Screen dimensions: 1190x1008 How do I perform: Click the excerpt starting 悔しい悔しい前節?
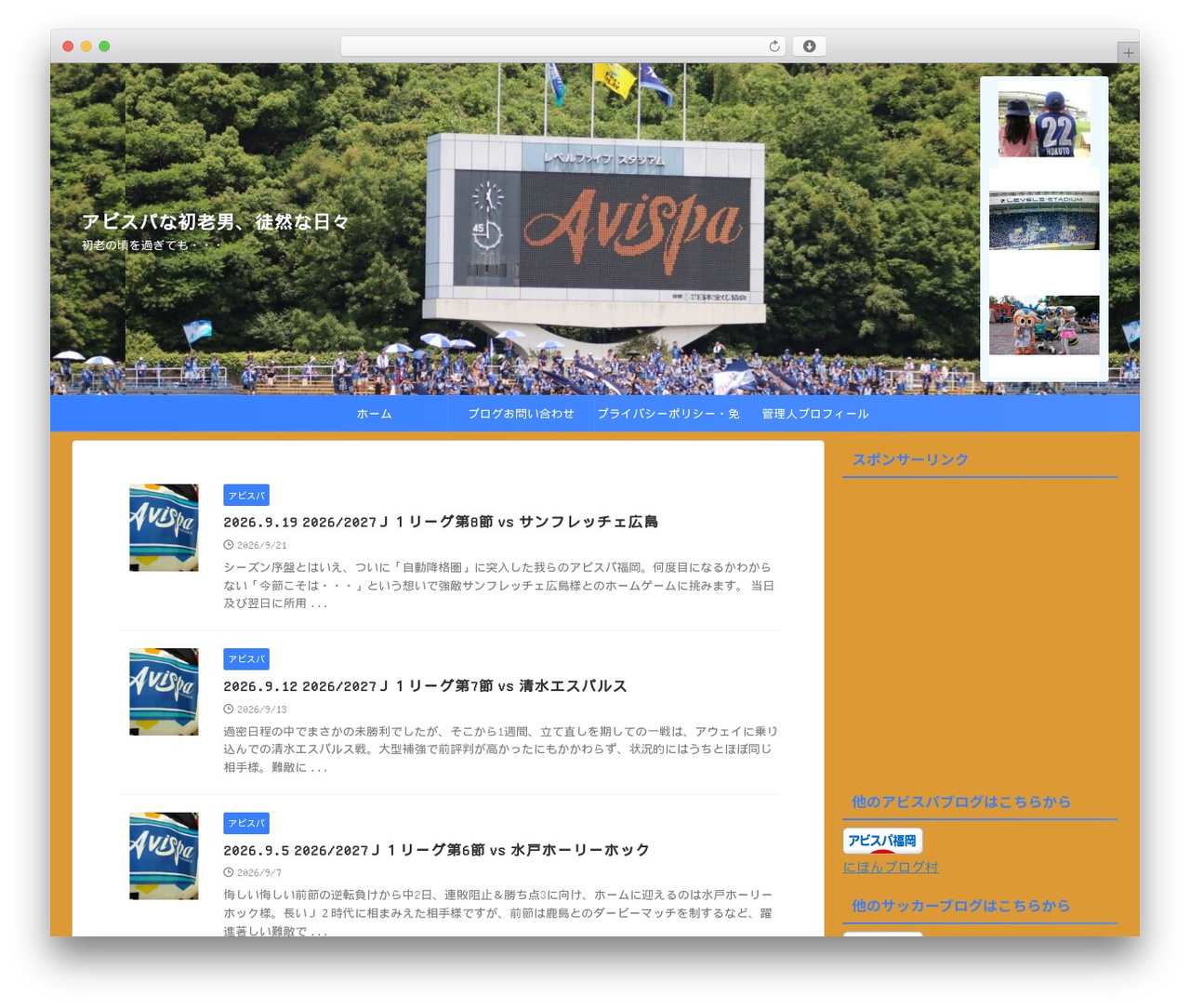(x=498, y=912)
